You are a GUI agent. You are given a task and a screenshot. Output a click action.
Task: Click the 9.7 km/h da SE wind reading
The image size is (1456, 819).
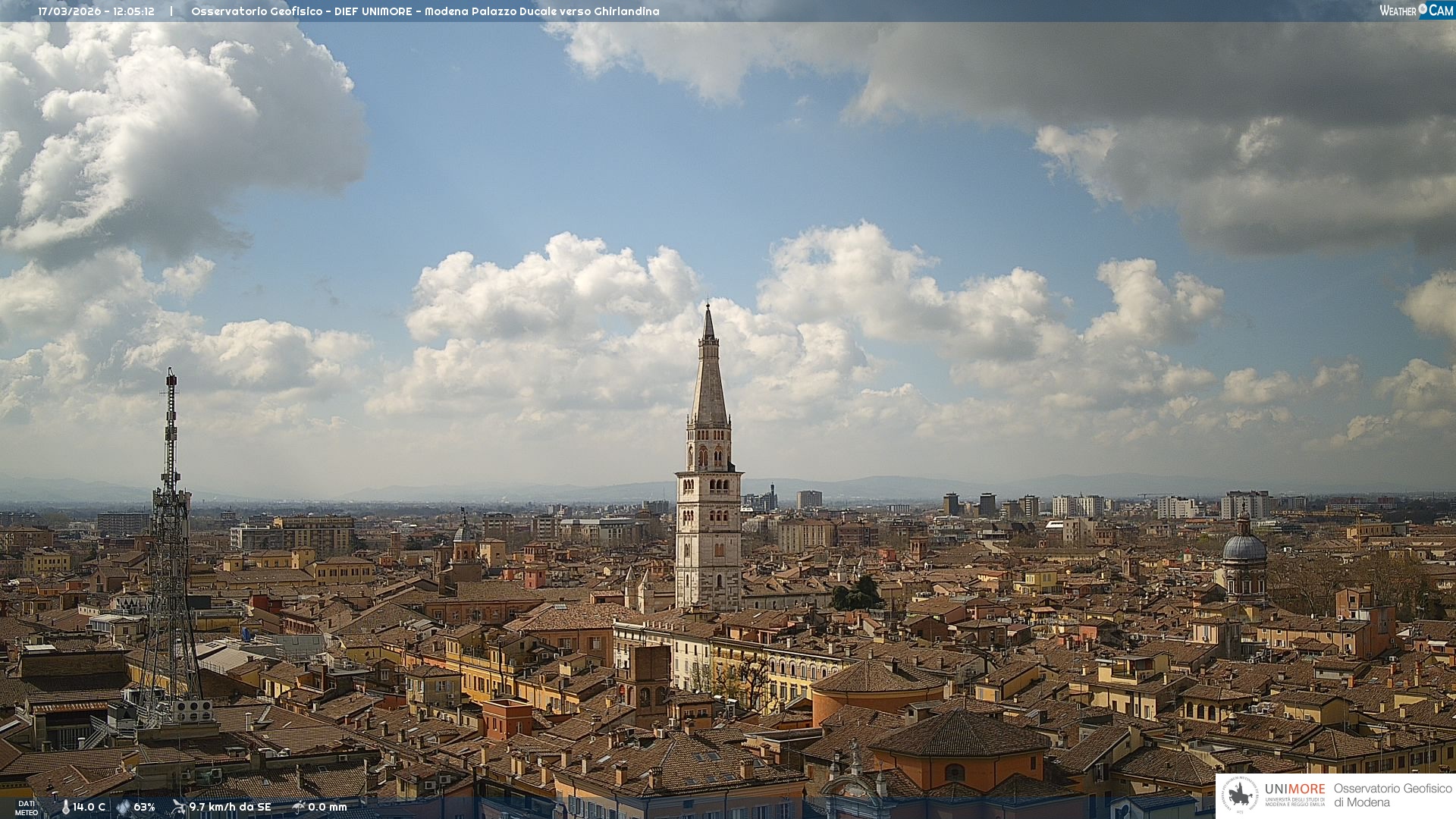pos(230,807)
